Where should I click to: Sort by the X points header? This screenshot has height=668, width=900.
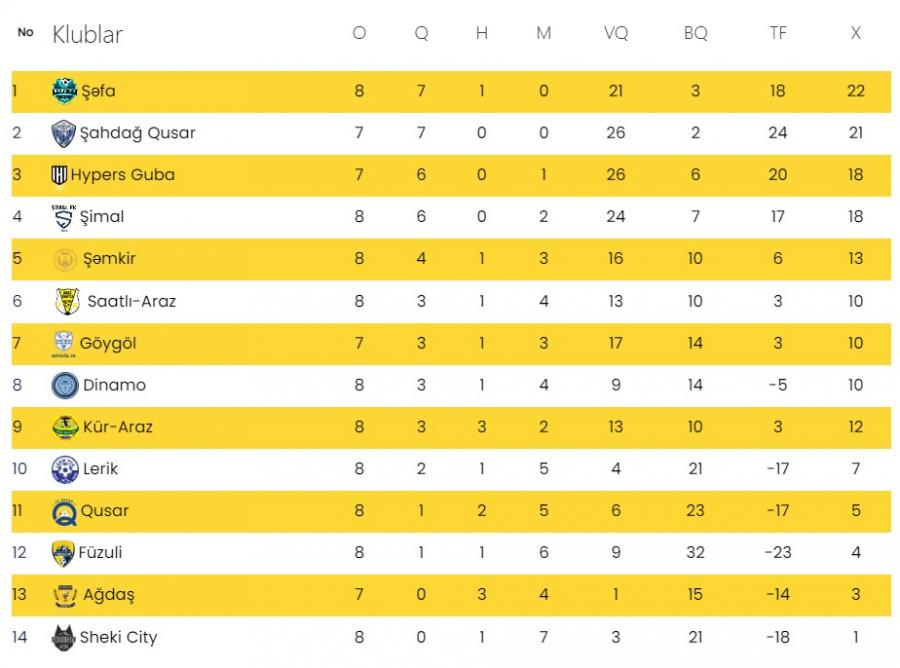[x=855, y=33]
